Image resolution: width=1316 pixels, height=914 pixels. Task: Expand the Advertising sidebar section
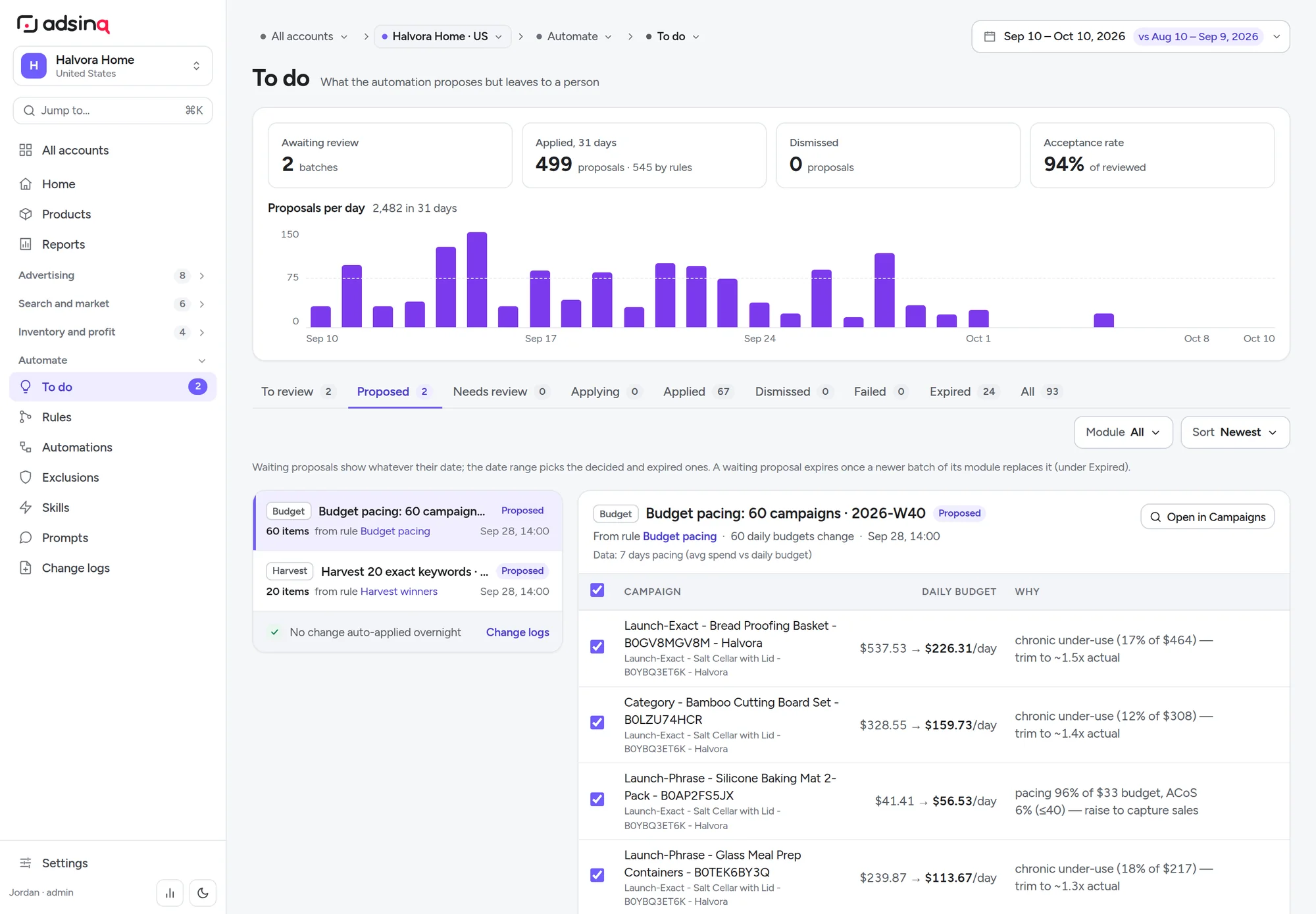click(x=113, y=276)
